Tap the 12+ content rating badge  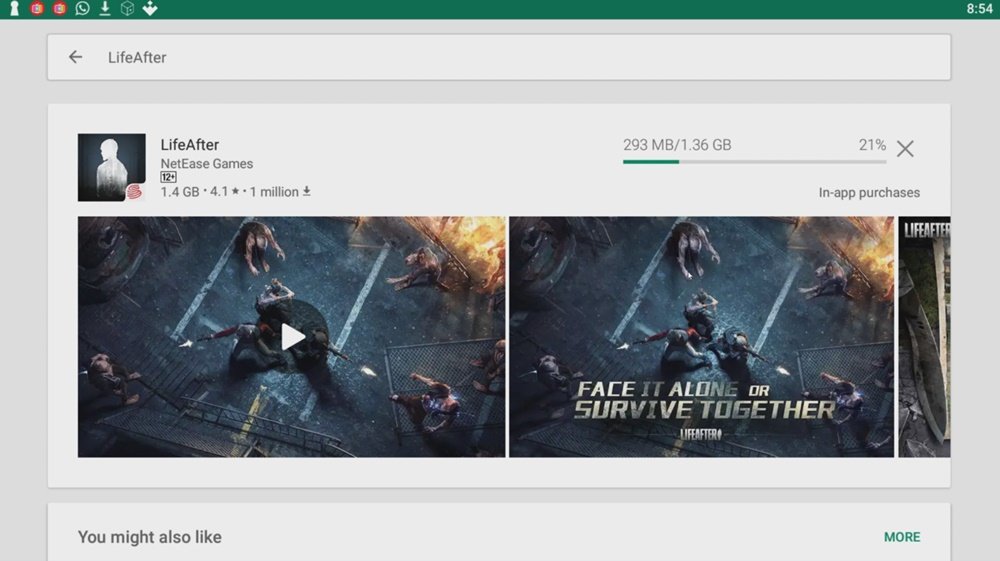168,177
